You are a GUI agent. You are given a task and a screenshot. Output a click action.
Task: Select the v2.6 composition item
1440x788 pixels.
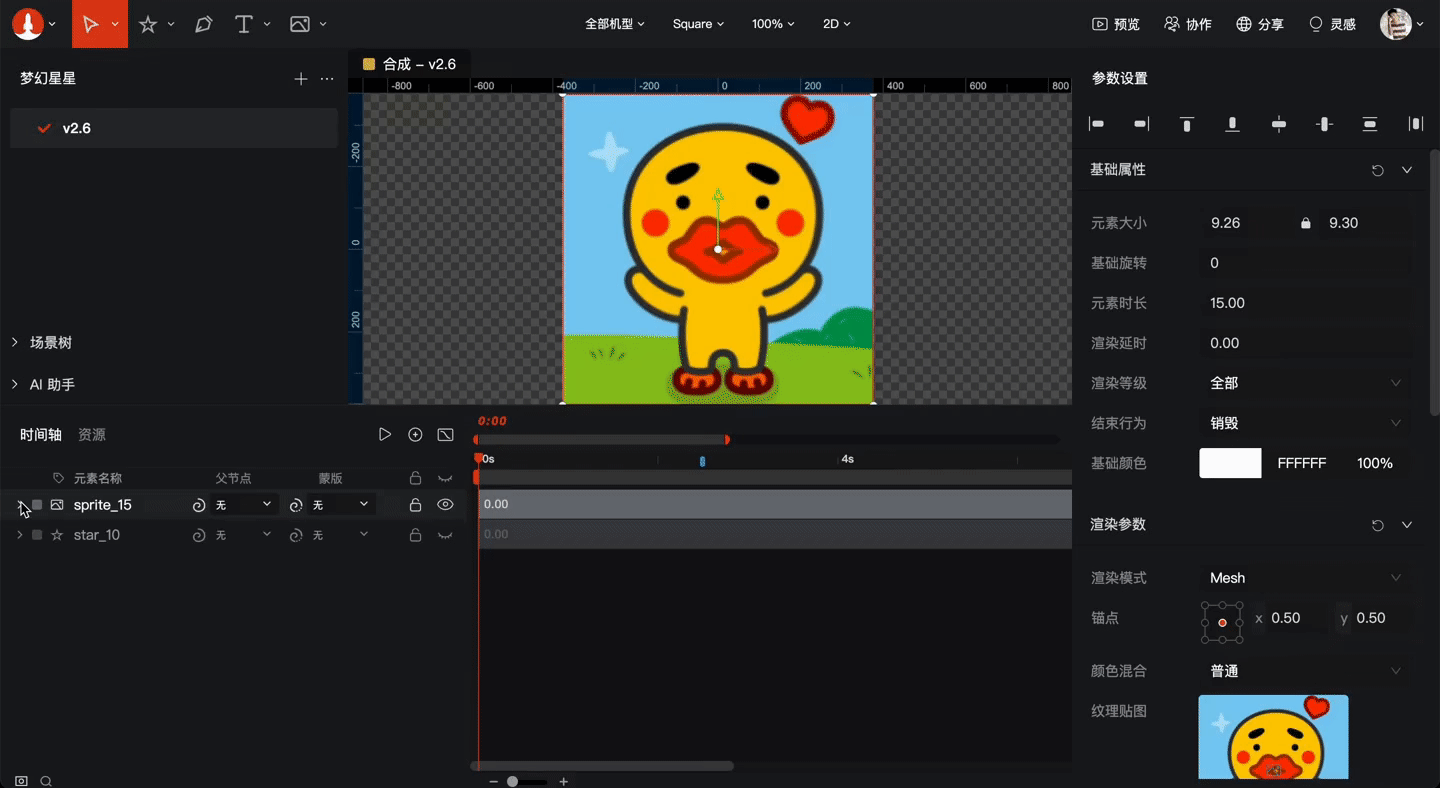pos(174,128)
